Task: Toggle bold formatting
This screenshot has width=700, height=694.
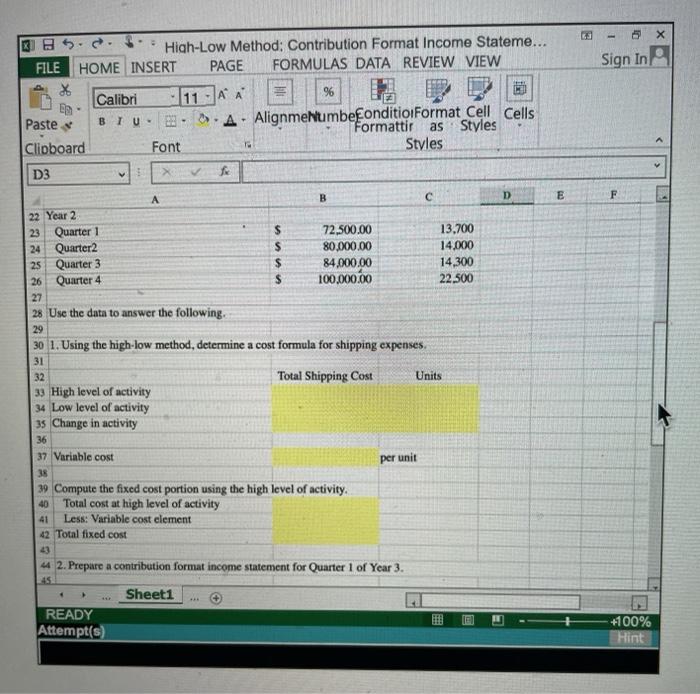Action: point(102,121)
